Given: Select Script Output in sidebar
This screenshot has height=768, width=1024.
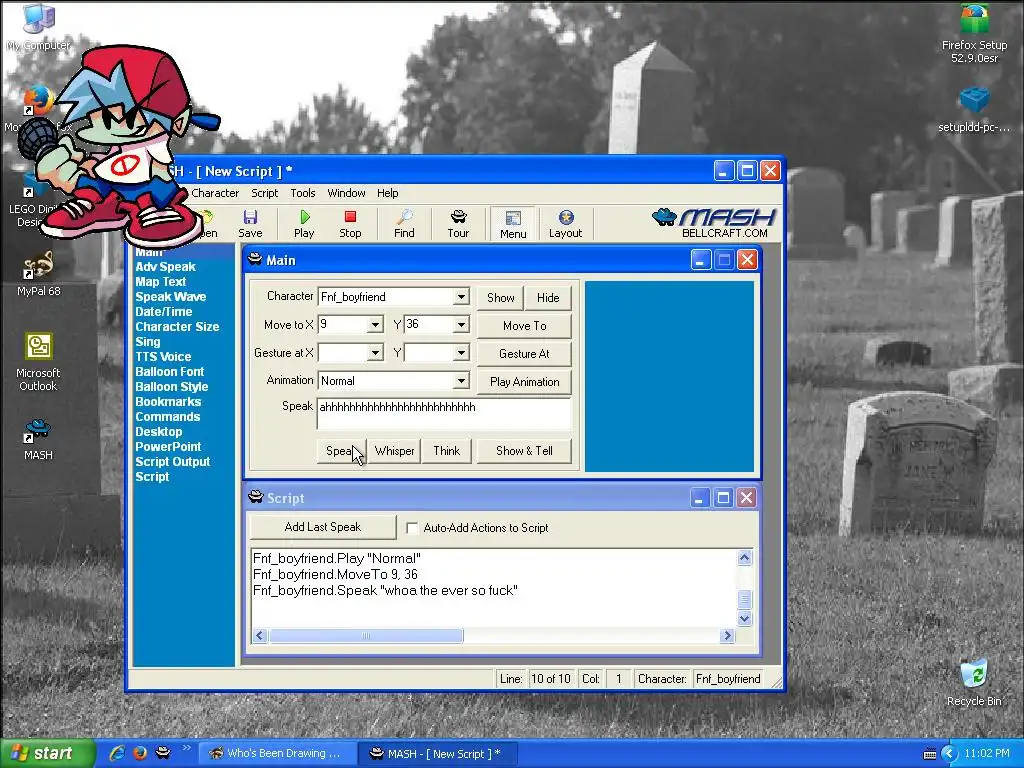Looking at the screenshot, I should tap(172, 462).
